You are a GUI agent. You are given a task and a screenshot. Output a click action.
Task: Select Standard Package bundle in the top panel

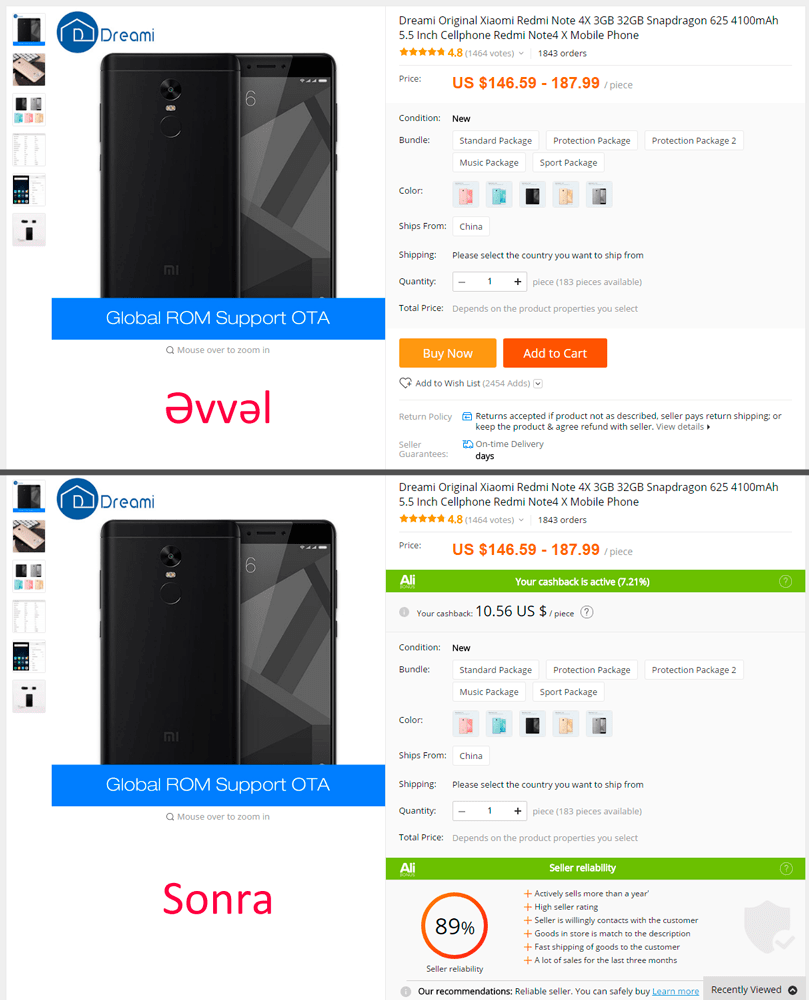[x=495, y=140]
